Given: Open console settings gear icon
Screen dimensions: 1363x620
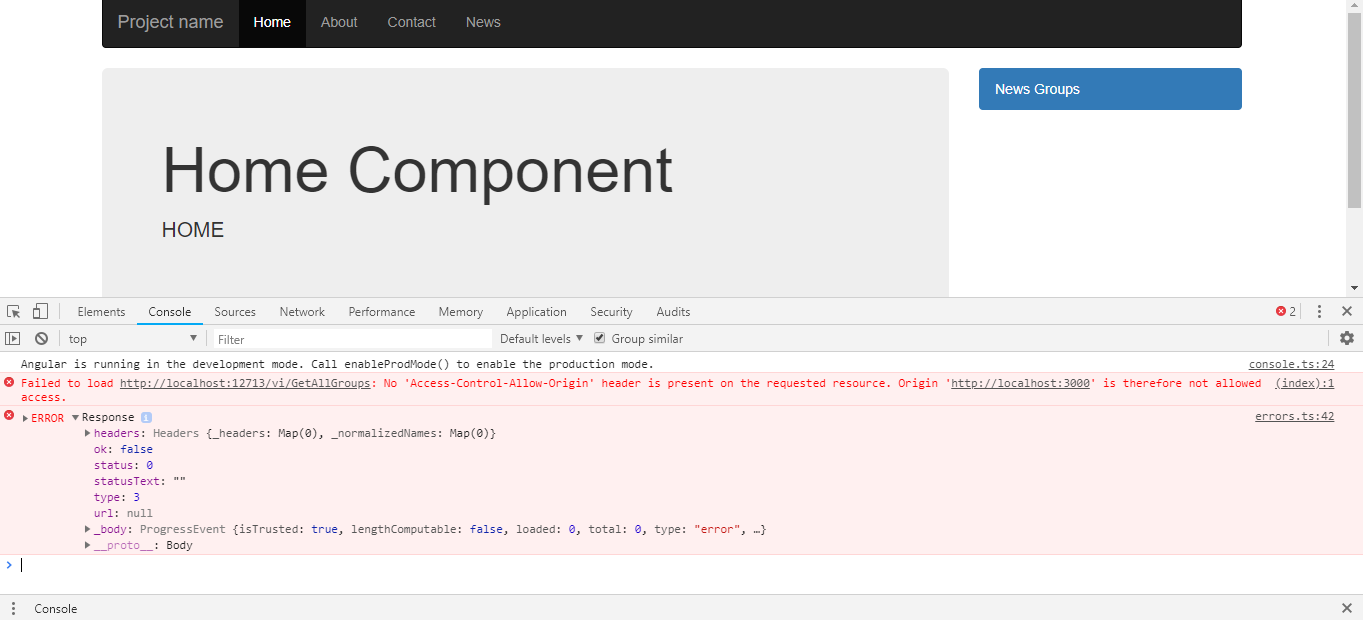Looking at the screenshot, I should pos(1346,339).
